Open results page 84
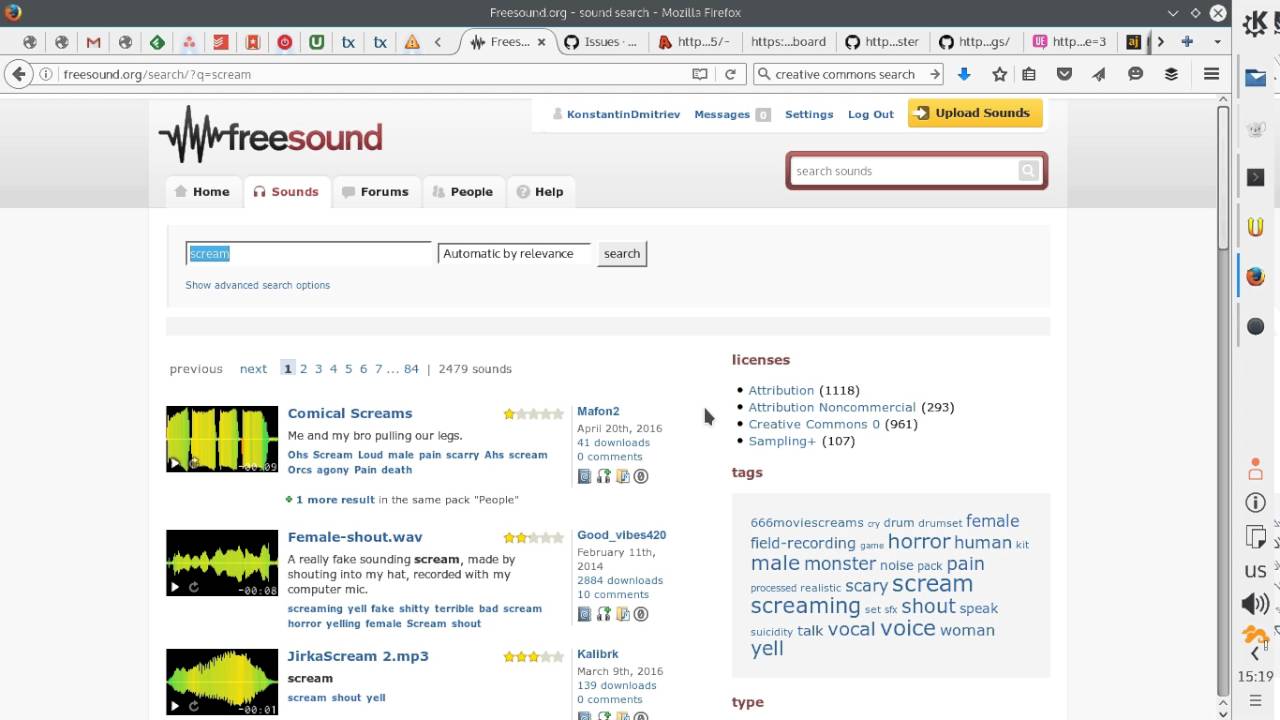Viewport: 1280px width, 720px height. 411,369
